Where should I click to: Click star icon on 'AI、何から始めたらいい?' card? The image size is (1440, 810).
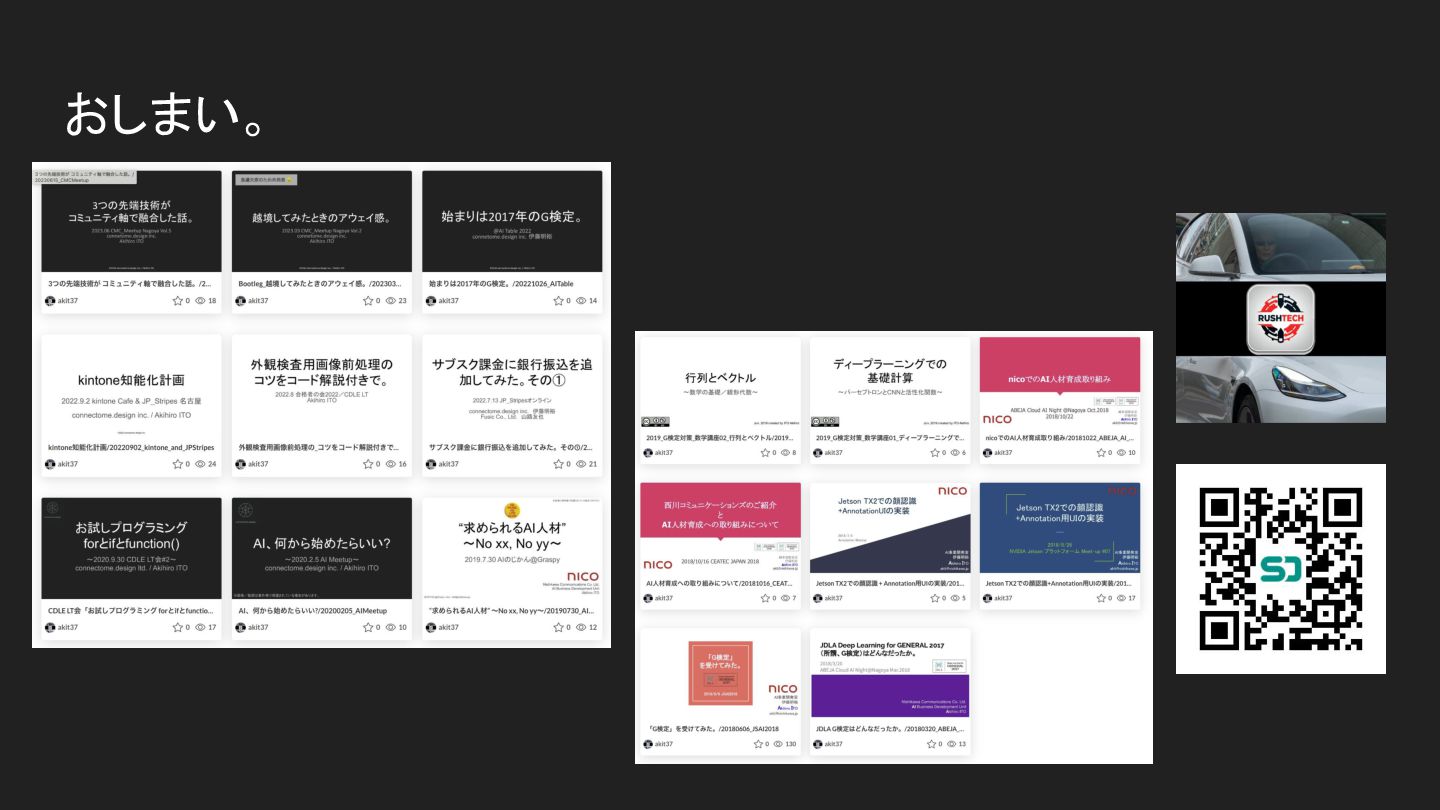(x=369, y=627)
